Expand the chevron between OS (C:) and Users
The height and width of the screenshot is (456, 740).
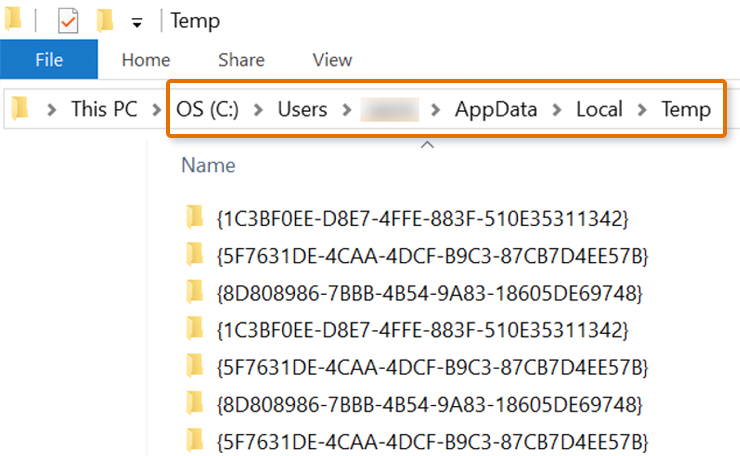pyautogui.click(x=258, y=110)
